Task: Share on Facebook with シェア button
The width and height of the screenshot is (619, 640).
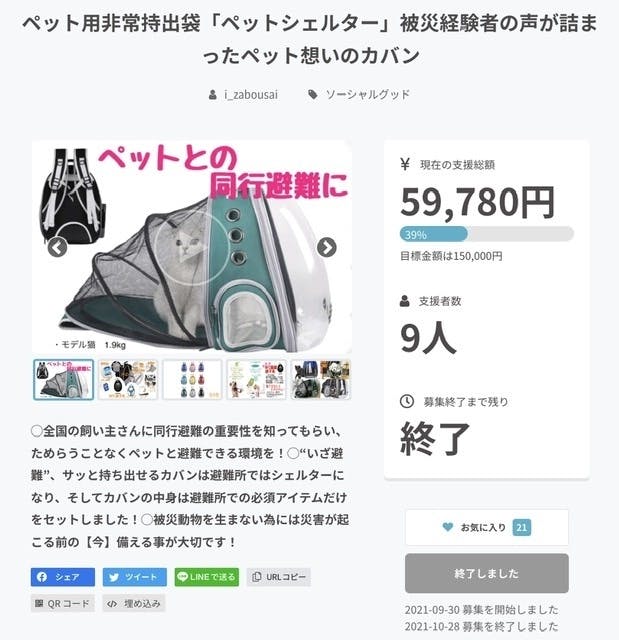Action: [63, 577]
